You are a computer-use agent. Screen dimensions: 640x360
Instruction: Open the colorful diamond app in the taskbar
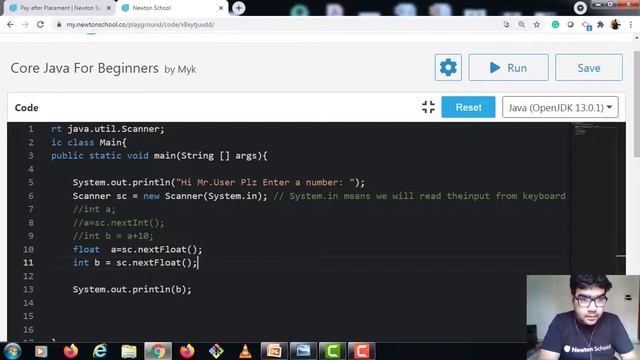(x=216, y=351)
